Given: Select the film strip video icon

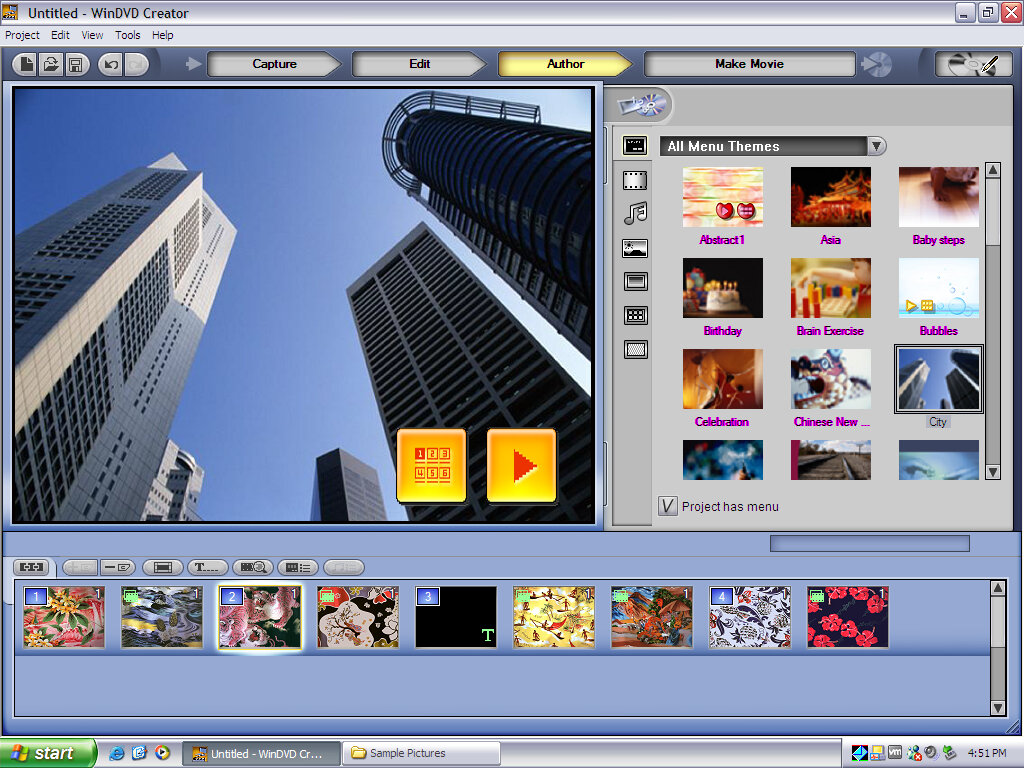Looking at the screenshot, I should pyautogui.click(x=635, y=180).
